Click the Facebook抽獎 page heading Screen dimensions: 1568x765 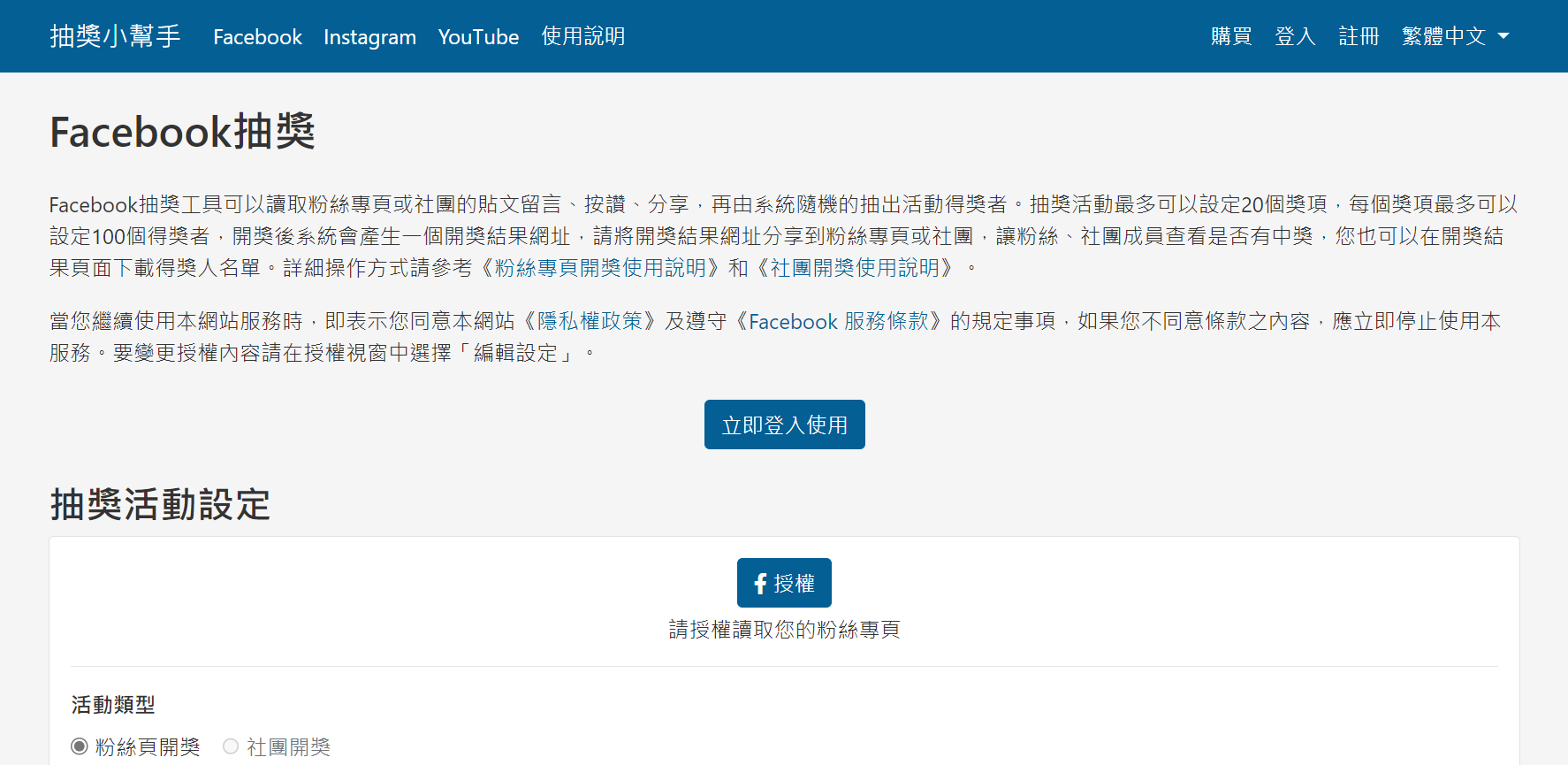(x=182, y=132)
